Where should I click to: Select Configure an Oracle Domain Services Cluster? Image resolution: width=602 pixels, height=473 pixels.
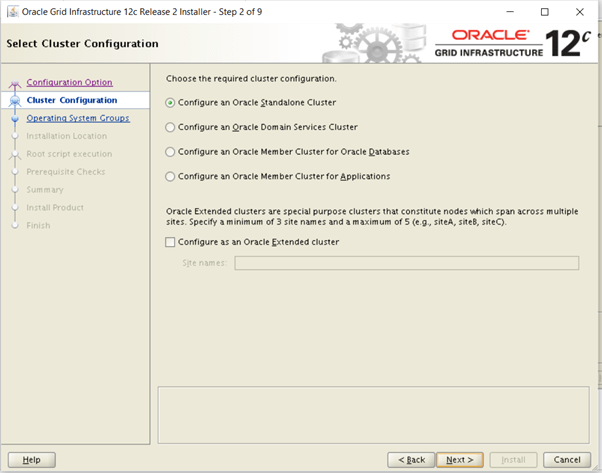(170, 127)
